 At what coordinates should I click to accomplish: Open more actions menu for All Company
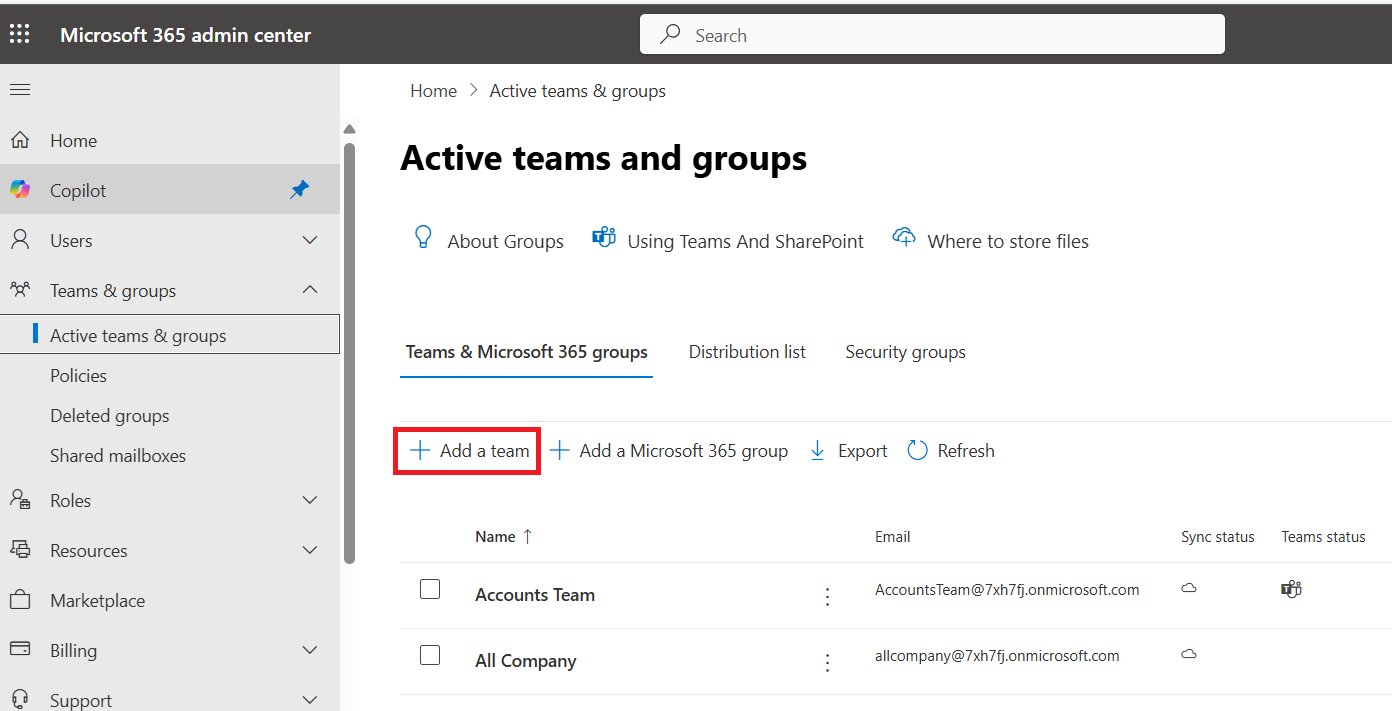point(827,662)
